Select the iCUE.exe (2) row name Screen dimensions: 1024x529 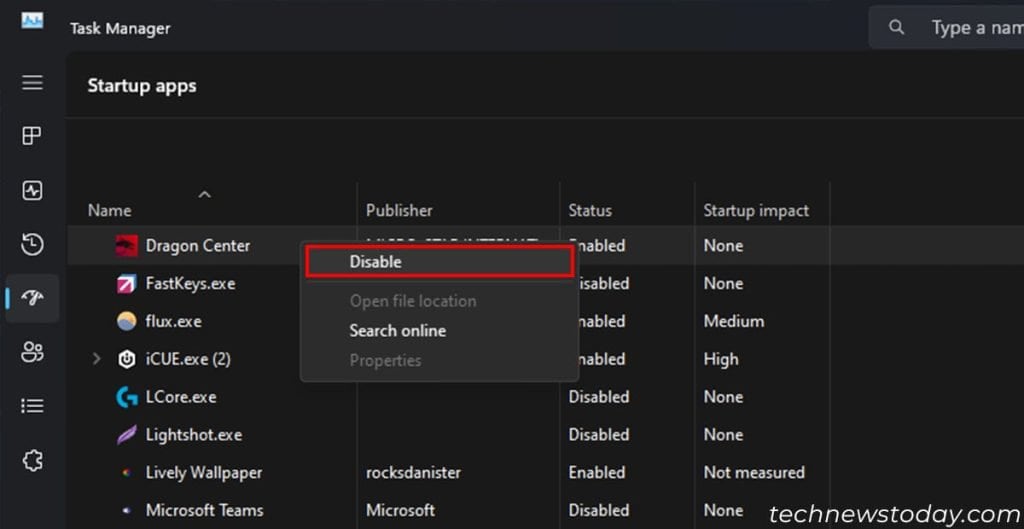(188, 359)
